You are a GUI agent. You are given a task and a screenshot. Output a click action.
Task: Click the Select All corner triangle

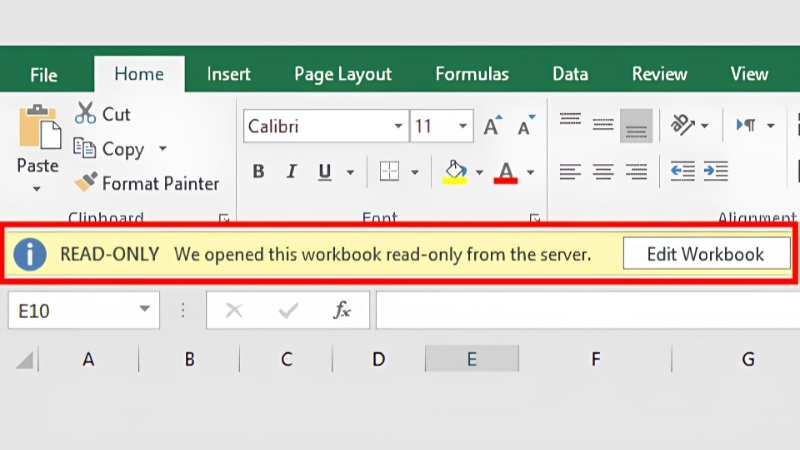(x=24, y=360)
